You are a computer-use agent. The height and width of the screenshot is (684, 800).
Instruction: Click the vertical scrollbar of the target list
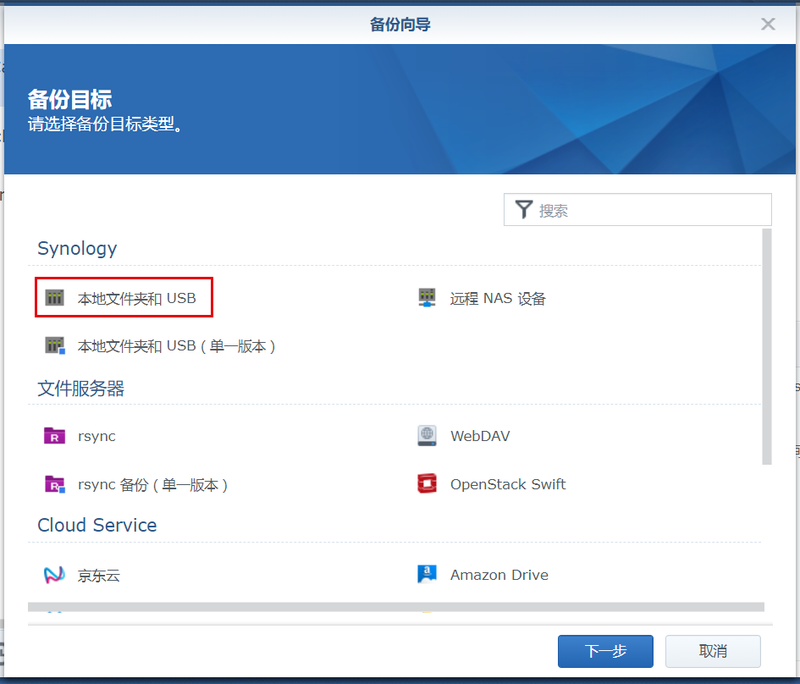(767, 346)
